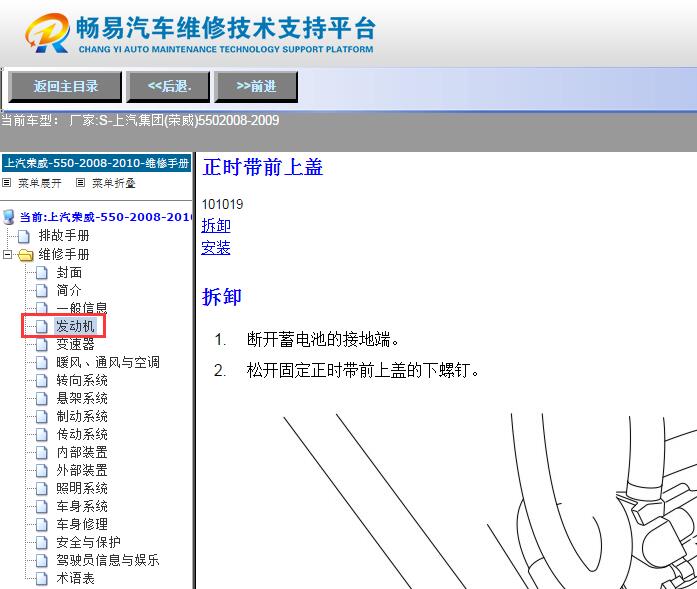Click the 悬架系统 page icon

tap(41, 399)
